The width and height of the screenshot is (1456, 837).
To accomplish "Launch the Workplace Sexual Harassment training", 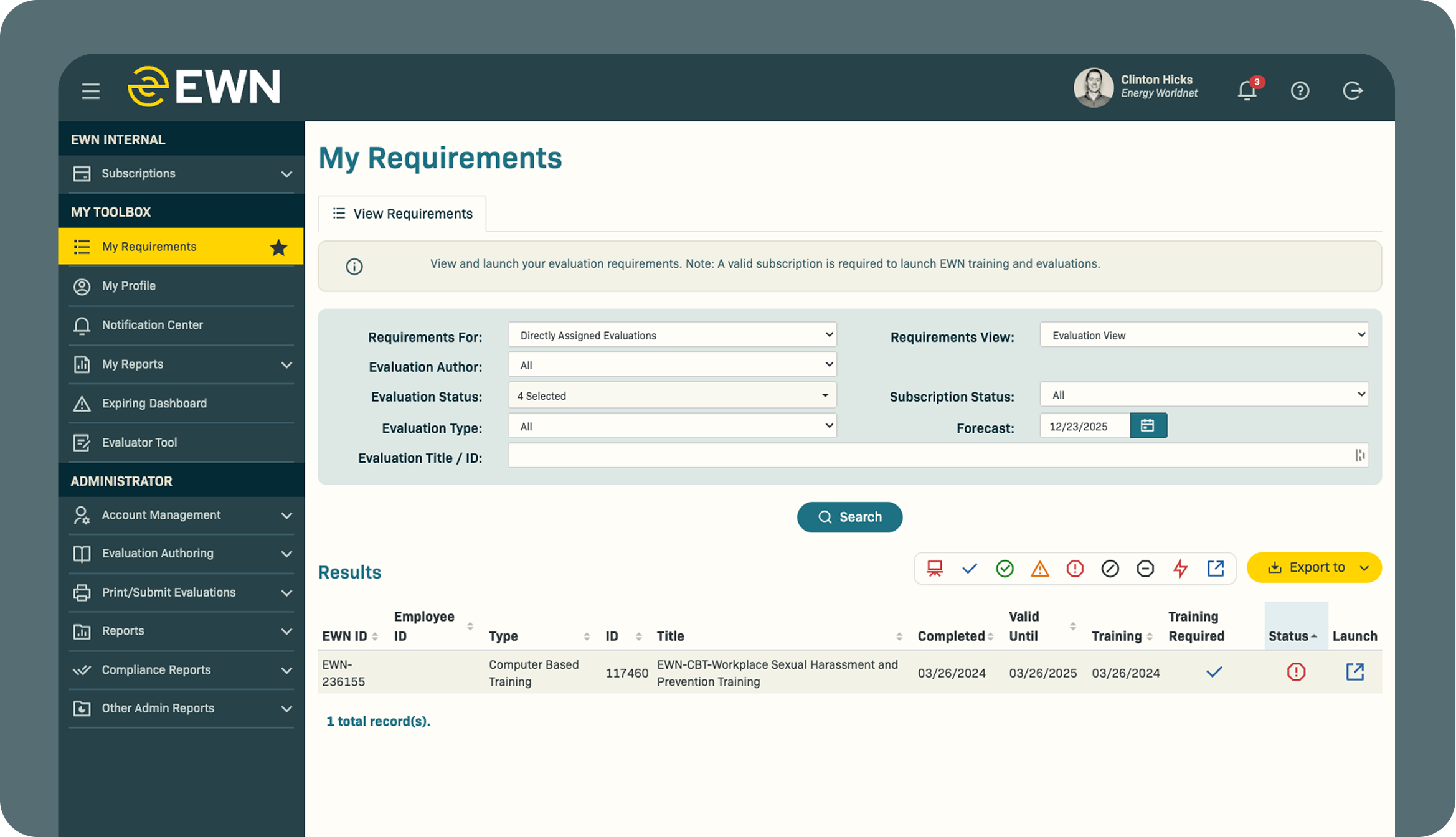I will 1354,672.
